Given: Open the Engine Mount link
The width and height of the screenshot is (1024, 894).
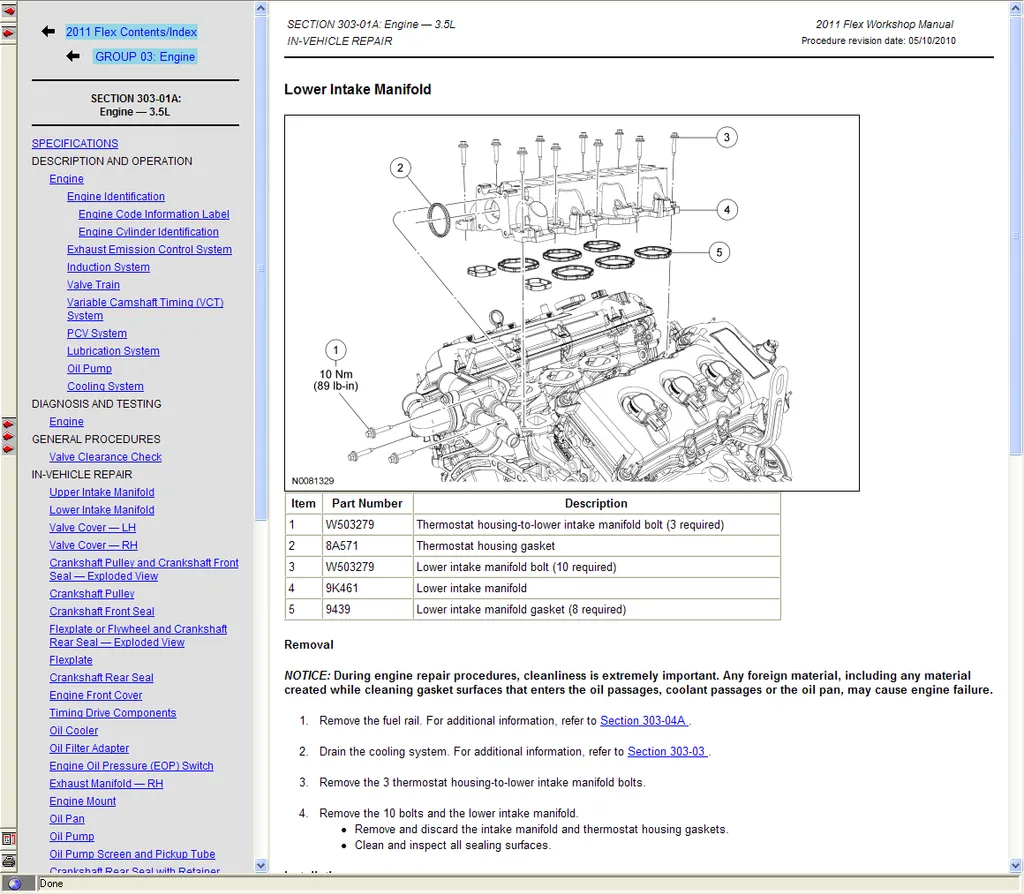Looking at the screenshot, I should (83, 801).
